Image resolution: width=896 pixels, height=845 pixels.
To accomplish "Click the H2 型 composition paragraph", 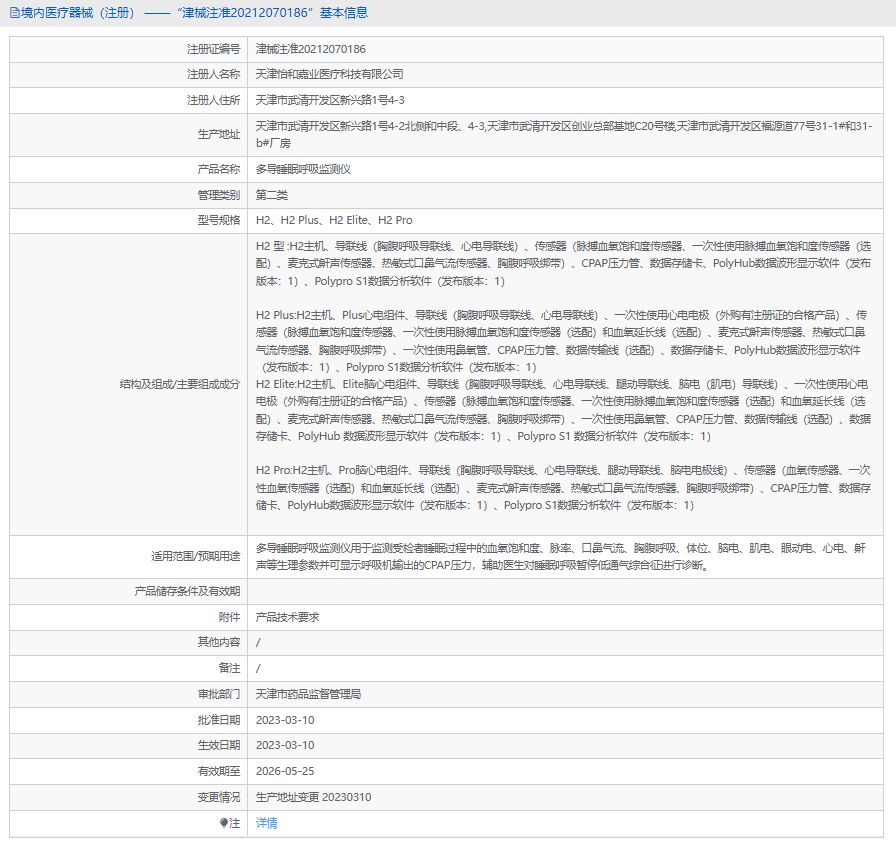I will coord(563,263).
